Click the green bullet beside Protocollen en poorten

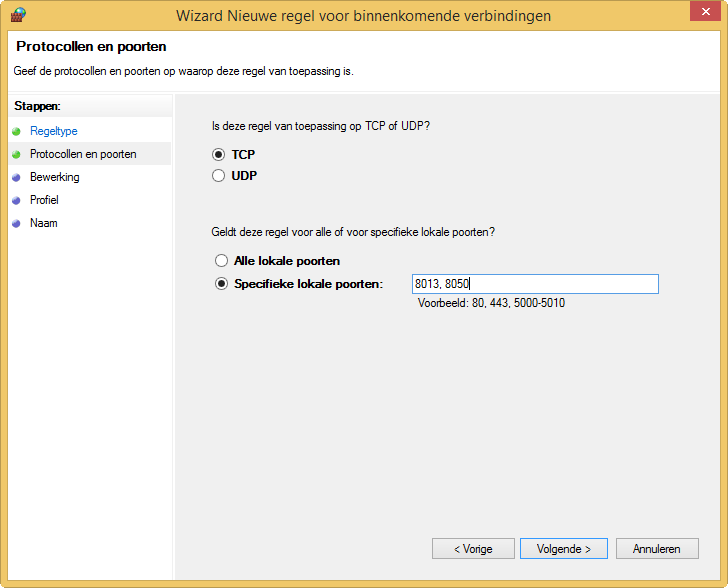pos(16,154)
